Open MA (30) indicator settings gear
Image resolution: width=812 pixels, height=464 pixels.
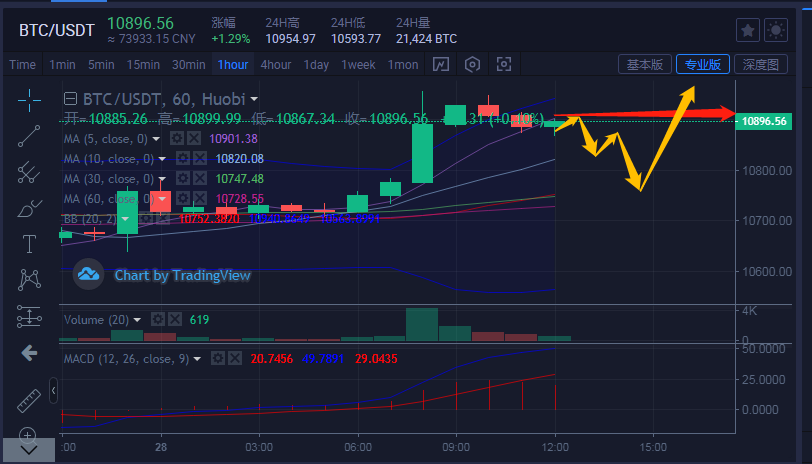[x=183, y=178]
